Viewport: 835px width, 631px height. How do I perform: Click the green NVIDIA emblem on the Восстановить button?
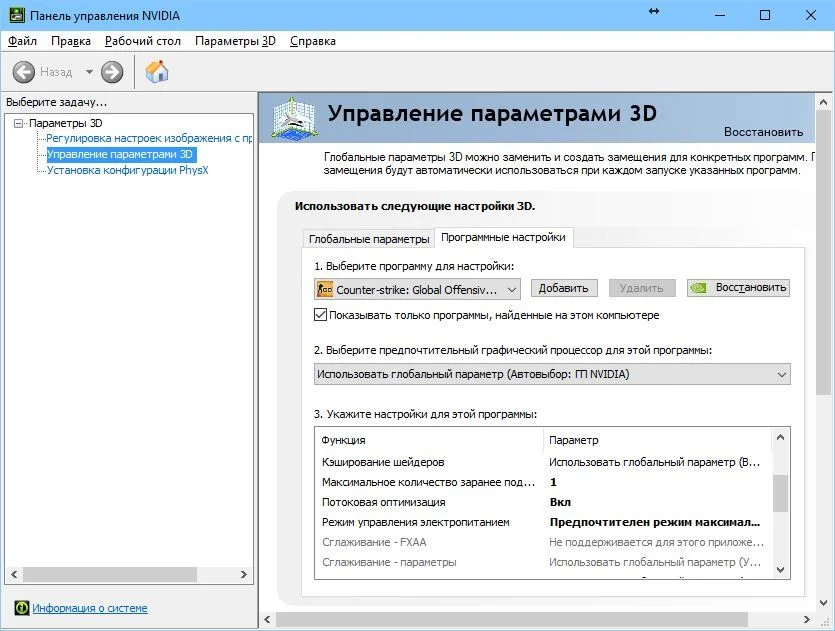tap(697, 287)
